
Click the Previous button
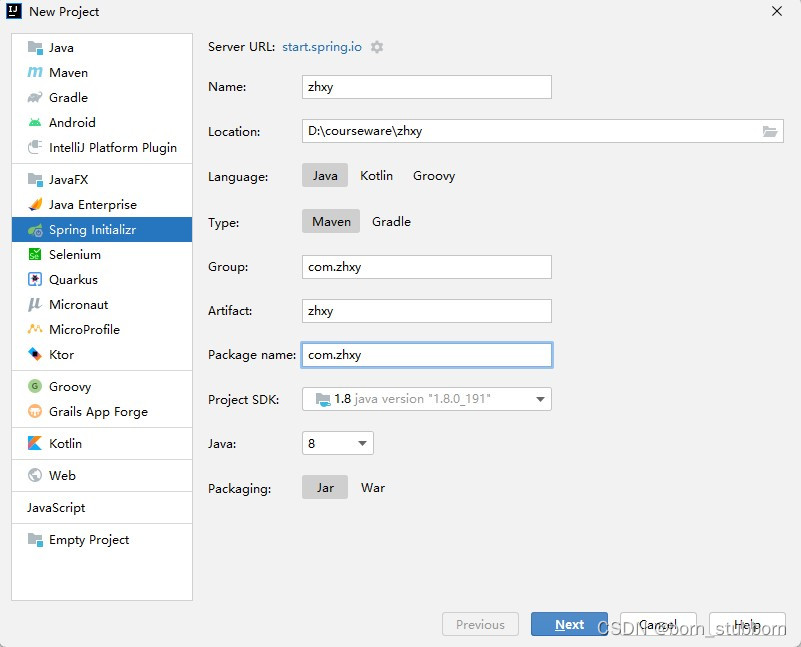(x=480, y=624)
